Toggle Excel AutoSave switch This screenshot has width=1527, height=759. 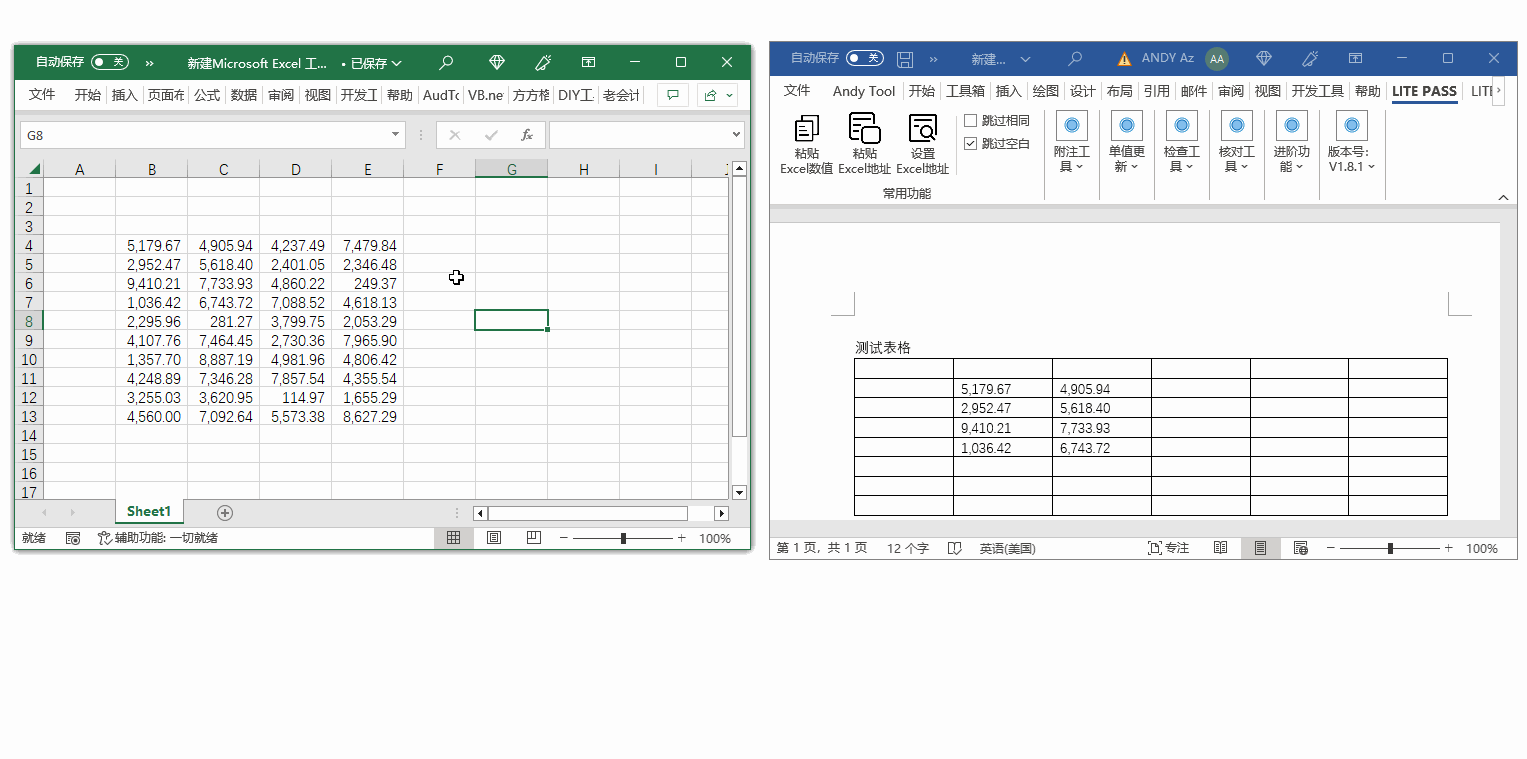point(109,63)
